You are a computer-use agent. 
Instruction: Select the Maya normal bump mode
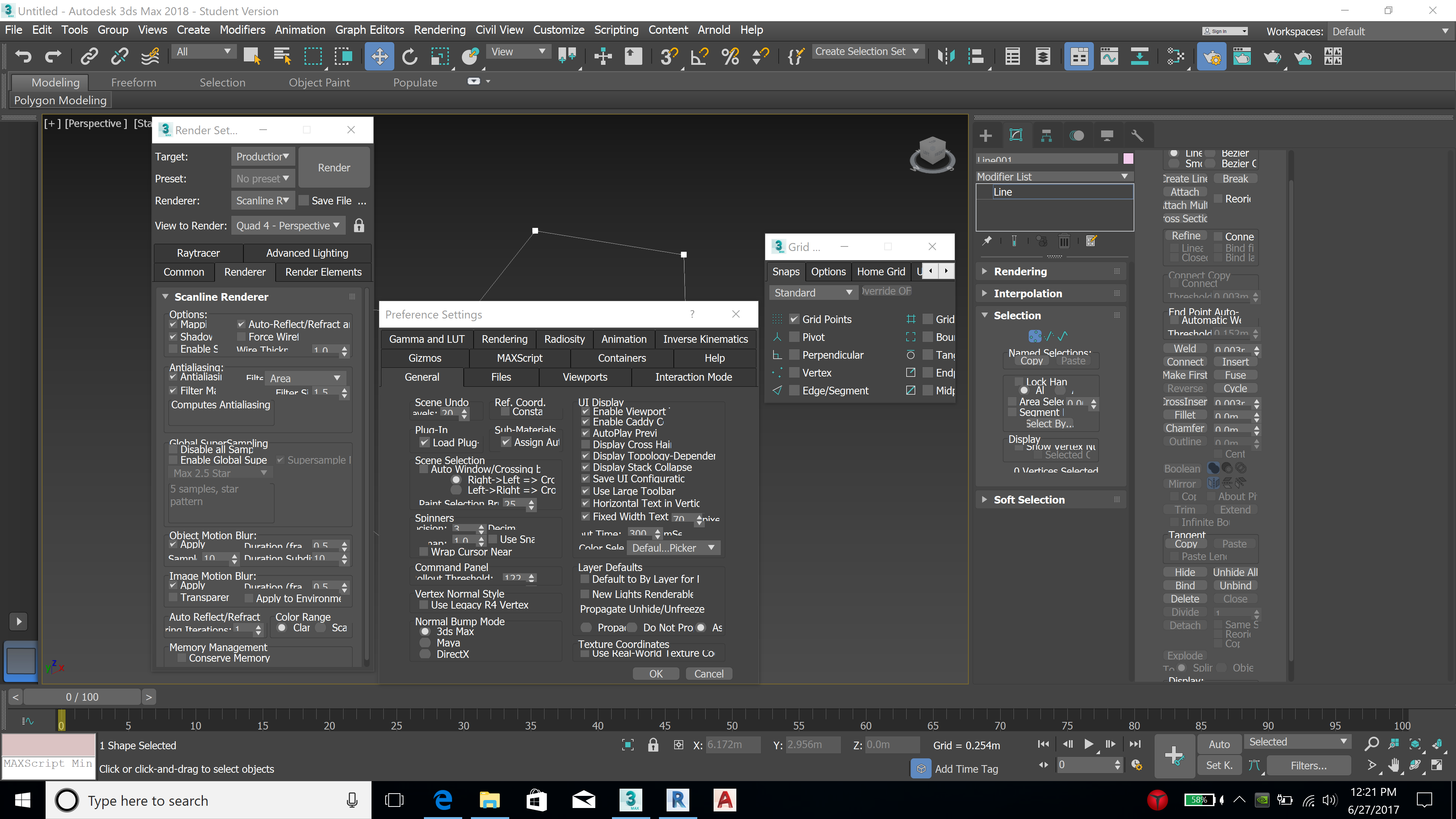[425, 643]
